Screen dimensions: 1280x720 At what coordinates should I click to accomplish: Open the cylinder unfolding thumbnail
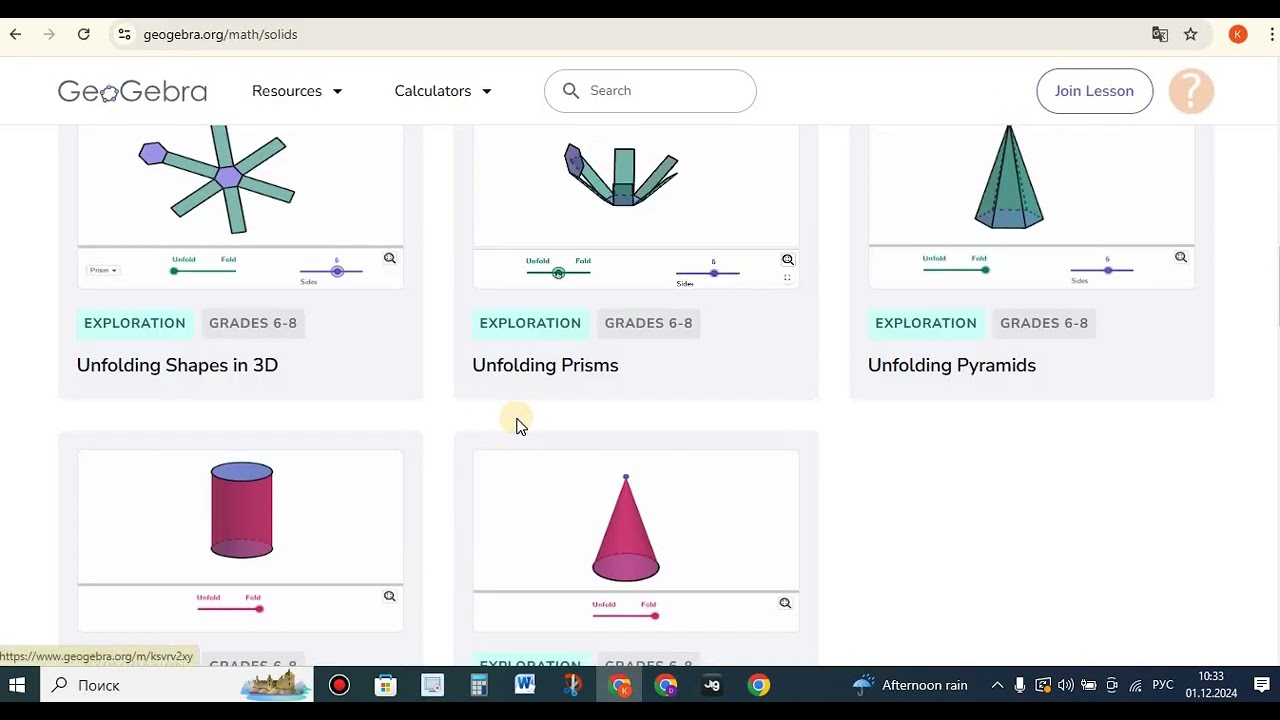pos(241,540)
